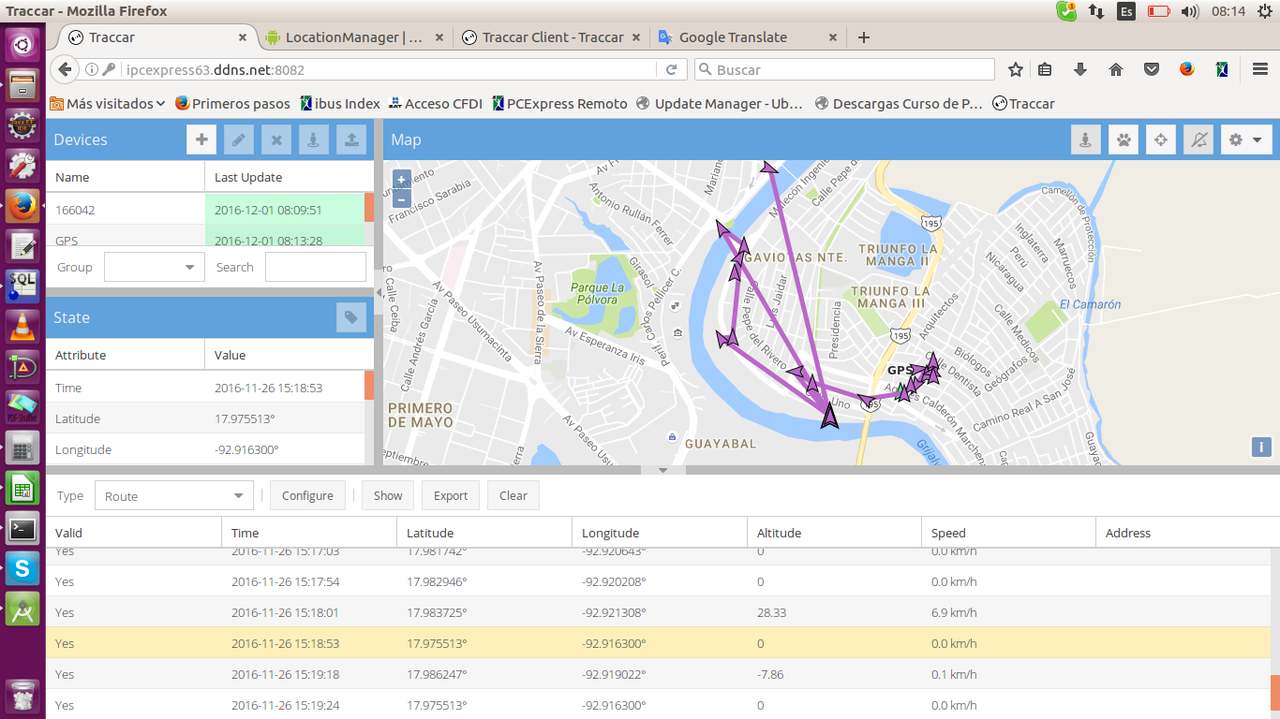The height and width of the screenshot is (719, 1280).
Task: Click the Configure report button
Action: coord(307,496)
